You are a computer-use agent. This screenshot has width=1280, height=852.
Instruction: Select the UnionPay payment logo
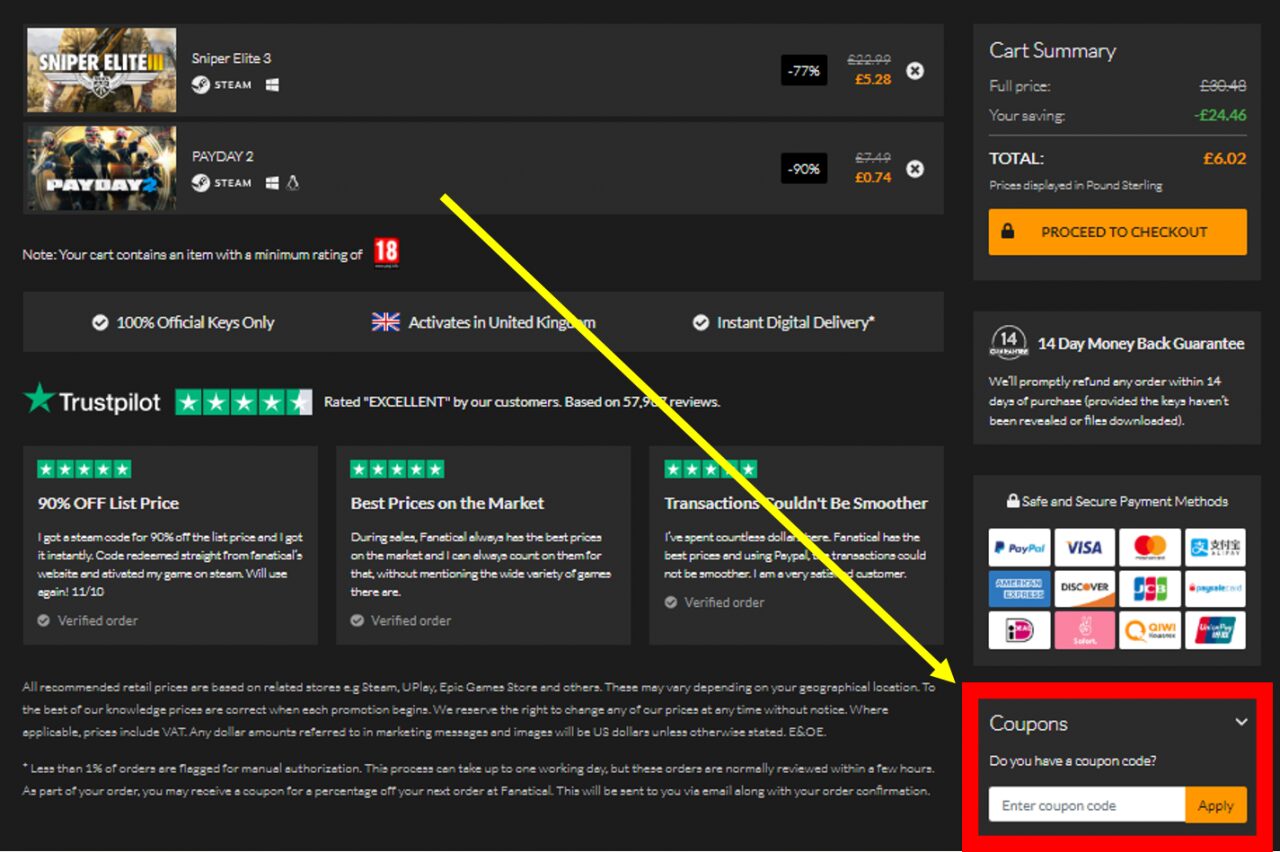click(x=1215, y=630)
